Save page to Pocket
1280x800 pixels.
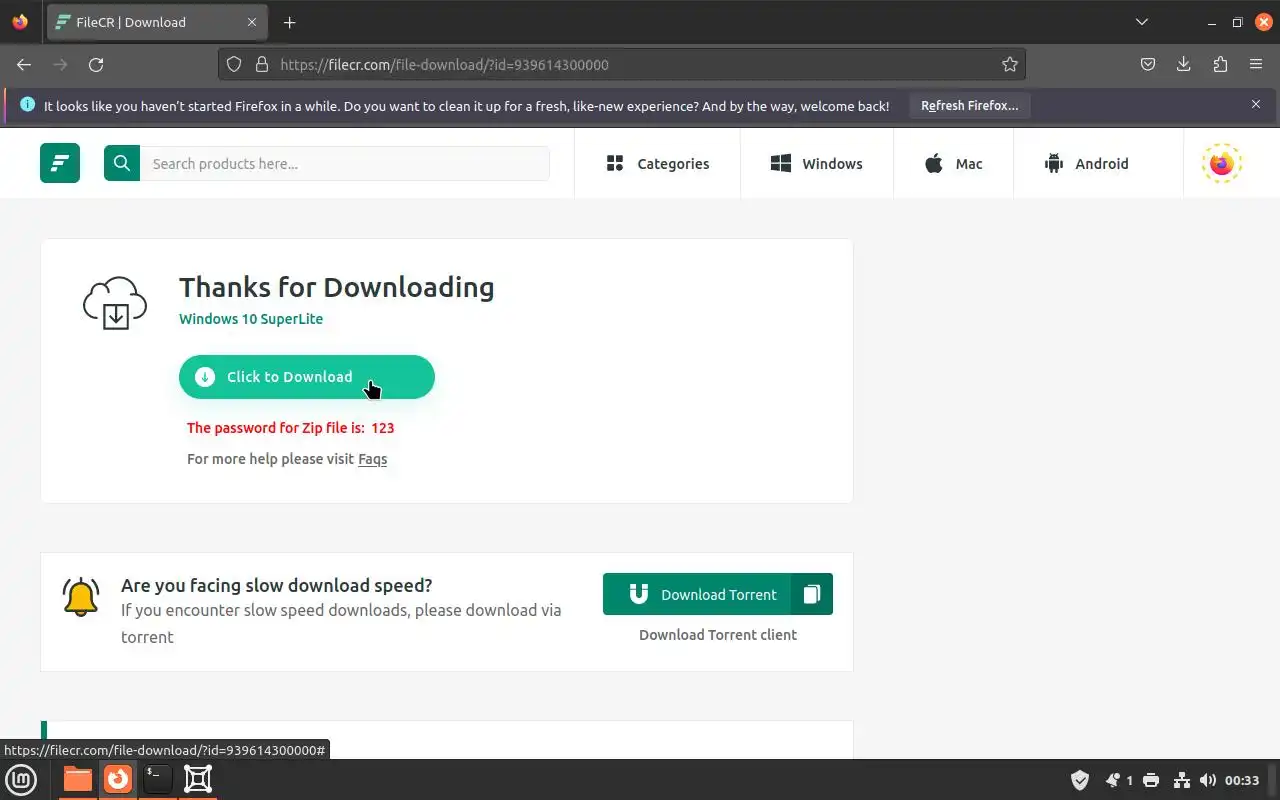click(x=1148, y=64)
